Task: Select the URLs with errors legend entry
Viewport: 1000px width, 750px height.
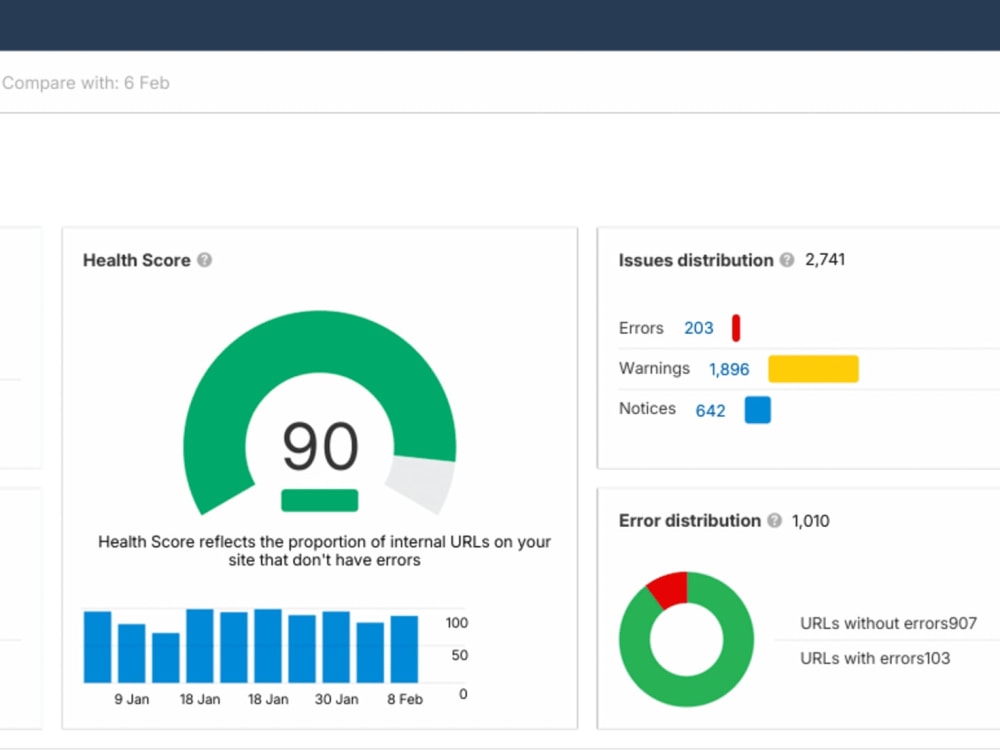Action: point(875,658)
